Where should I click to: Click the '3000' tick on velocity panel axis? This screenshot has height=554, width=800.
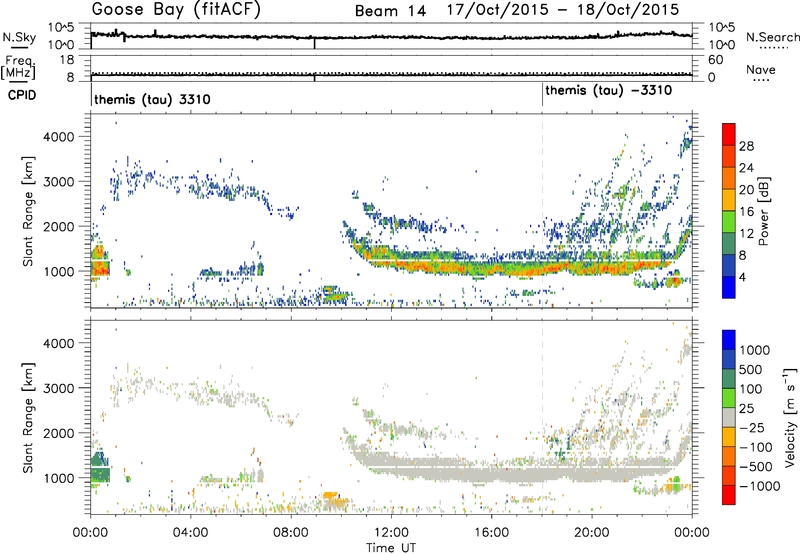pos(59,388)
